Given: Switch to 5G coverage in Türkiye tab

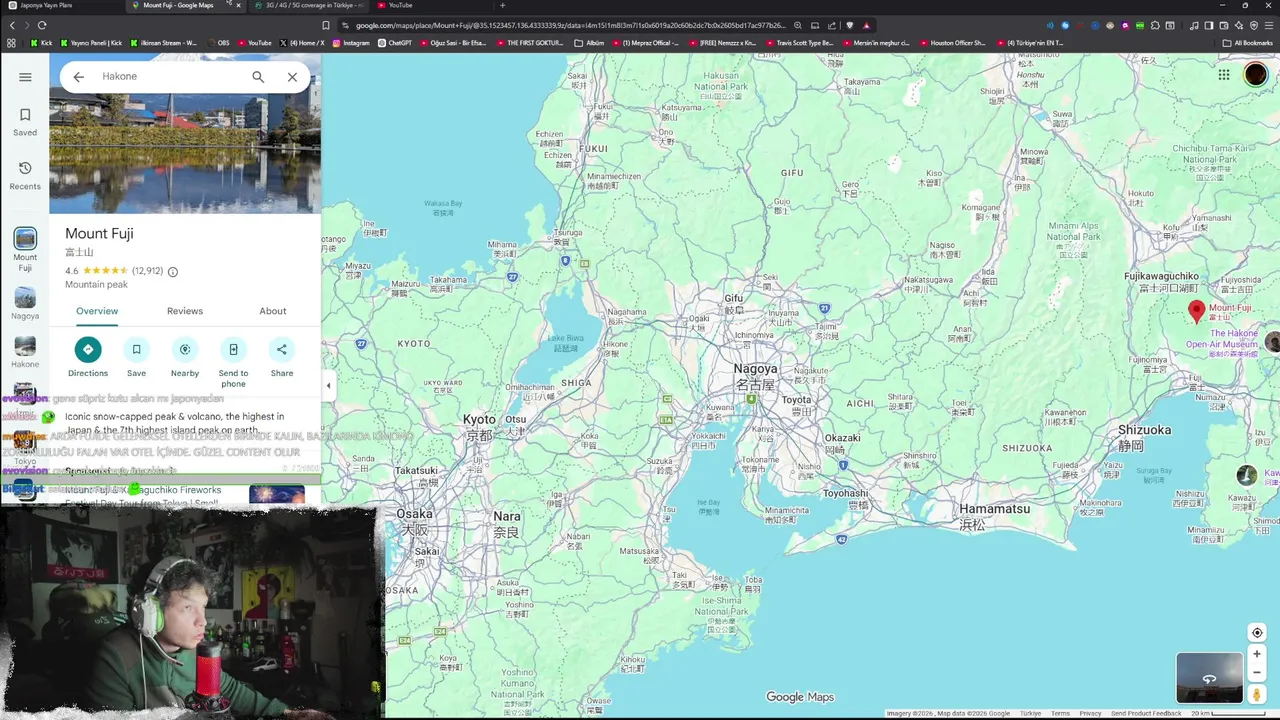Looking at the screenshot, I should (x=310, y=5).
